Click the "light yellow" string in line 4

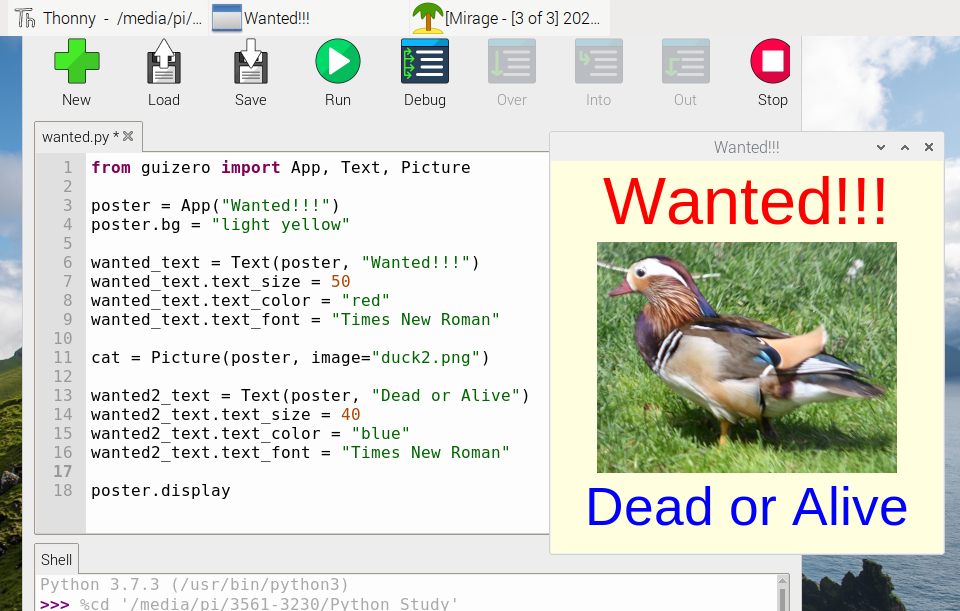(x=280, y=224)
